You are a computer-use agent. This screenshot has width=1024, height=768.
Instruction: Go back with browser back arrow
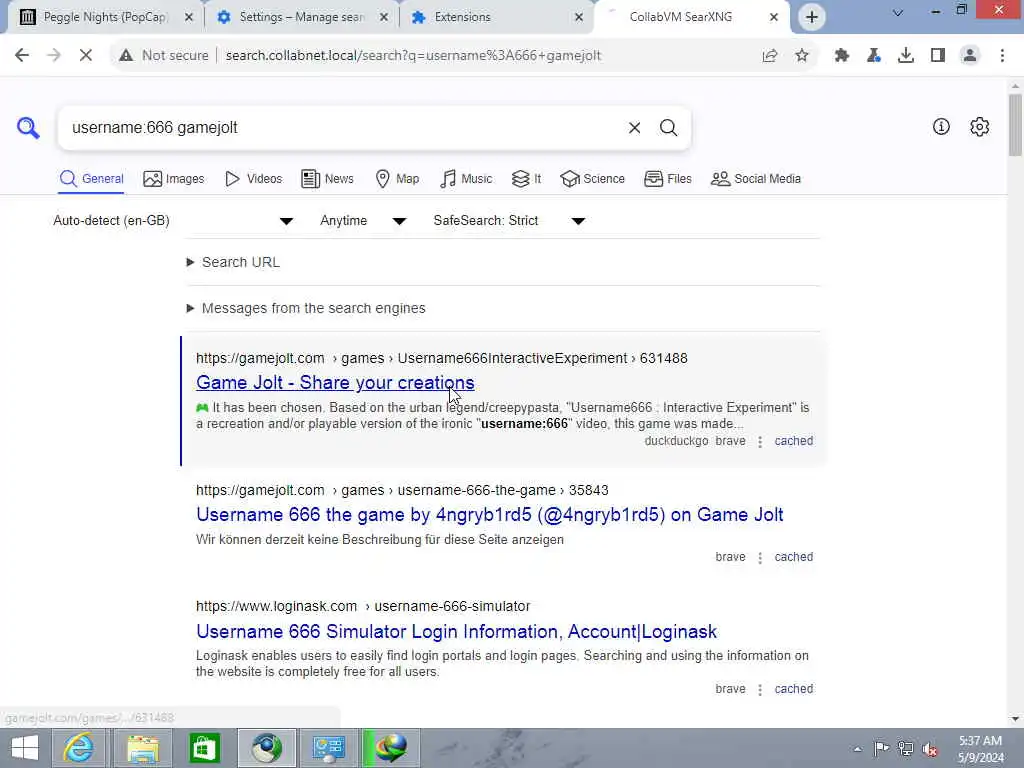[x=22, y=56]
